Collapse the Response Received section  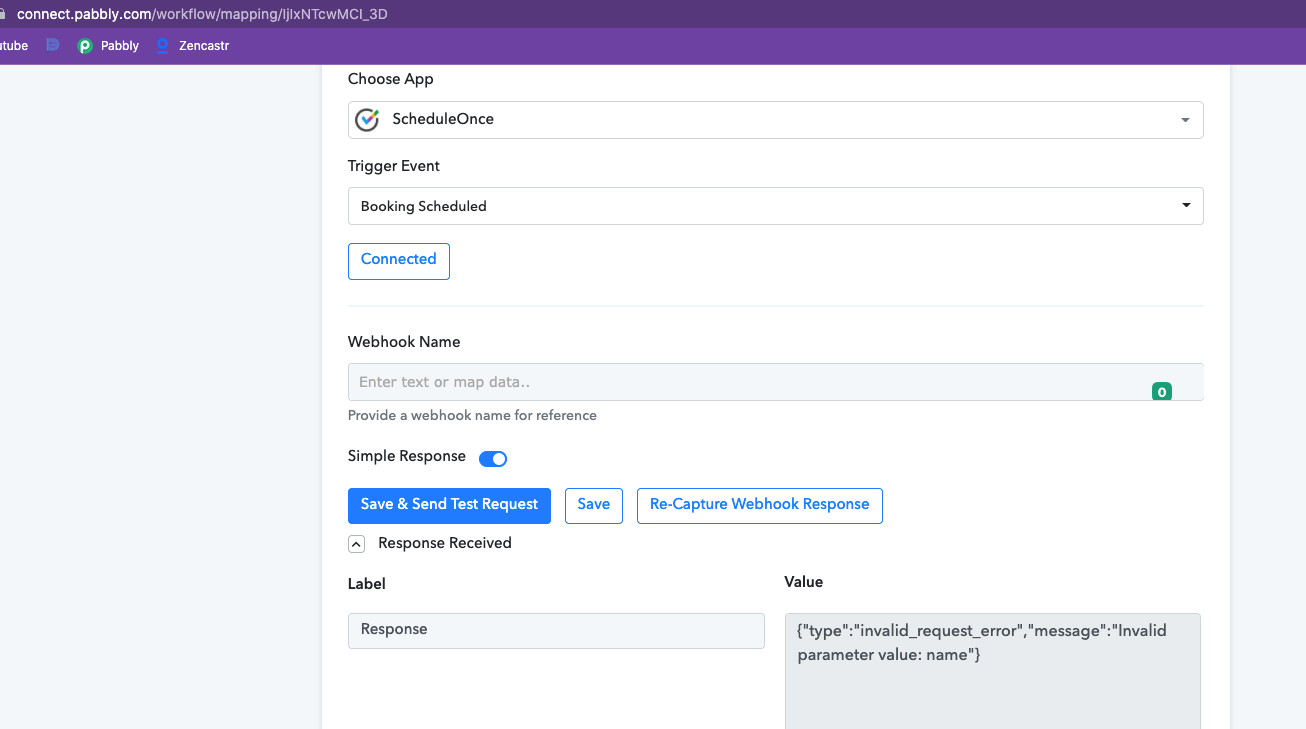pyautogui.click(x=356, y=544)
